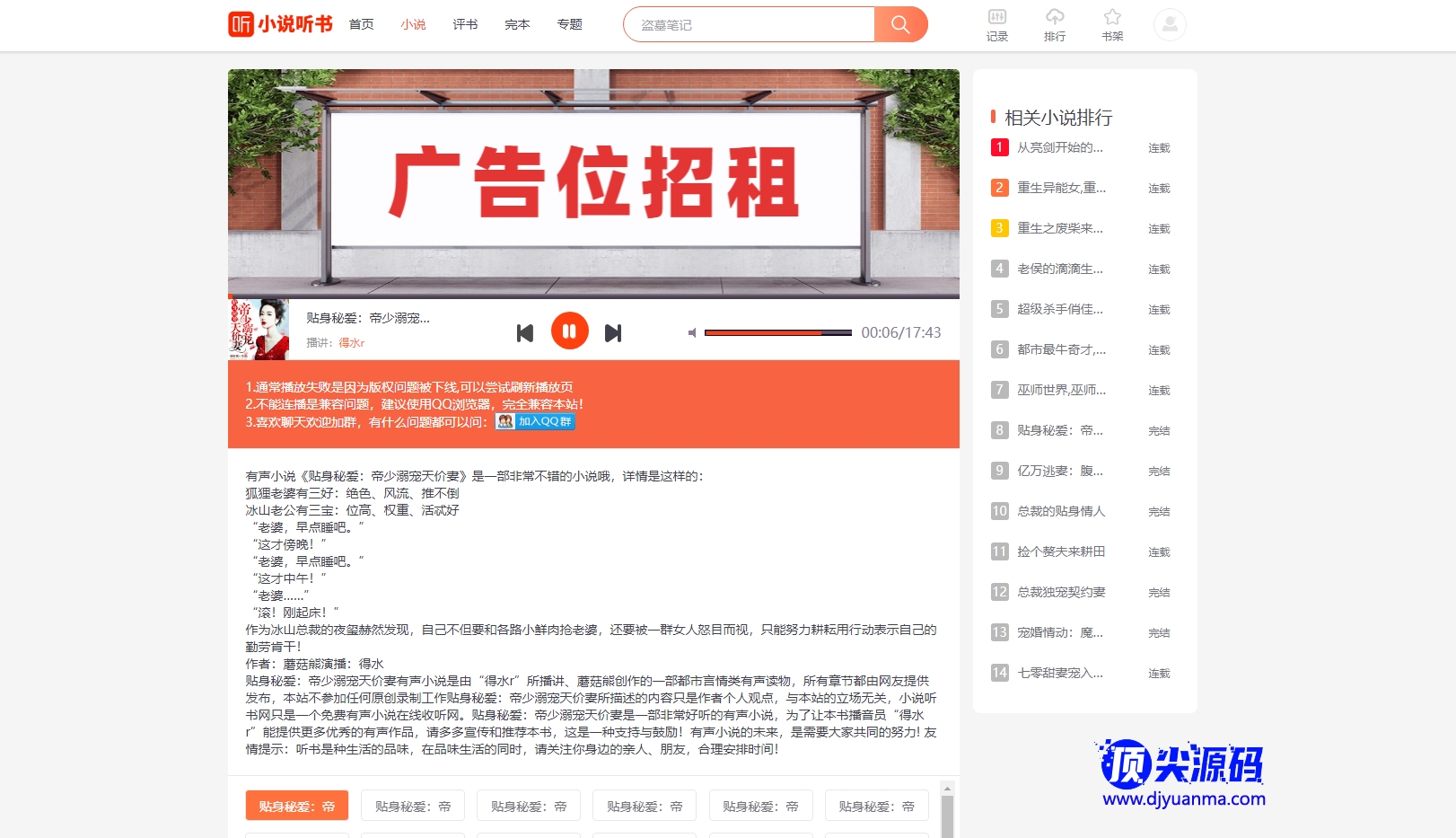The width and height of the screenshot is (1456, 838).
Task: Open the 记录 history icon
Action: coord(996,24)
